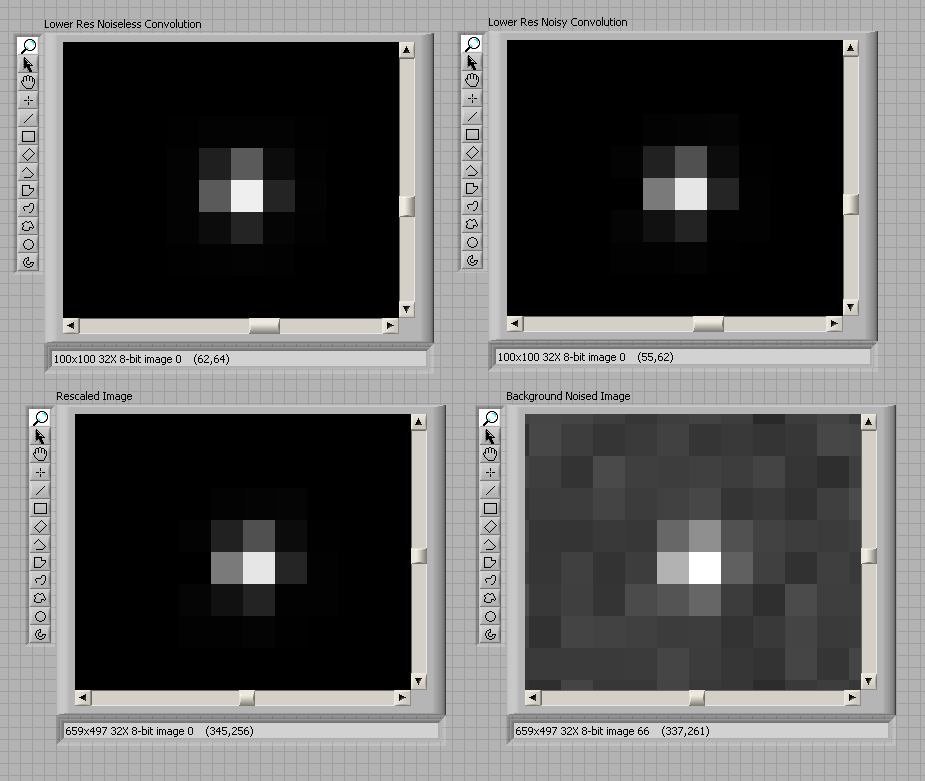This screenshot has height=781, width=925.
Task: Click horizontal scrollbar thumb of Lower Res Noiseless Convolution
Action: [x=264, y=325]
